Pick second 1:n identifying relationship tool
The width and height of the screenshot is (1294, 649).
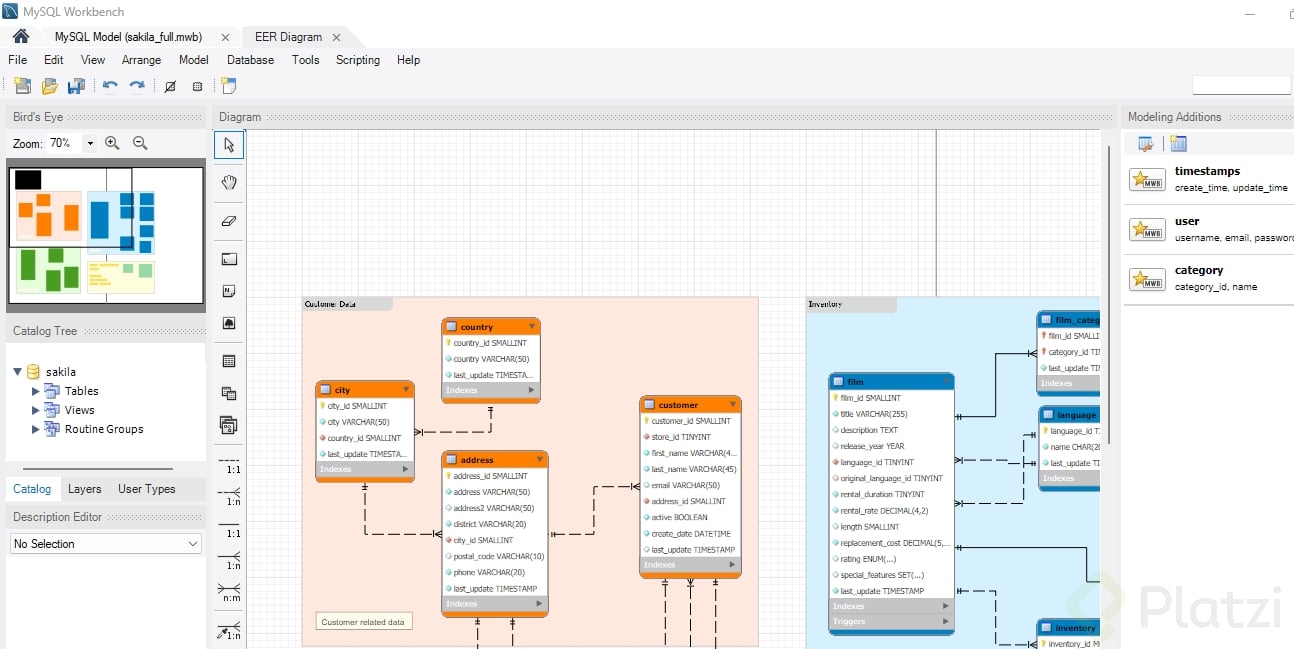coord(229,563)
